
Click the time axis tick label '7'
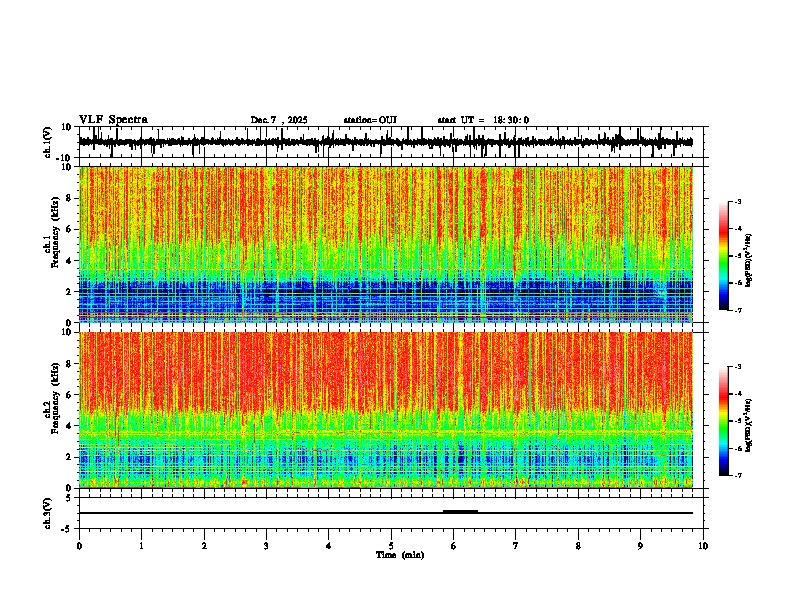(x=516, y=546)
